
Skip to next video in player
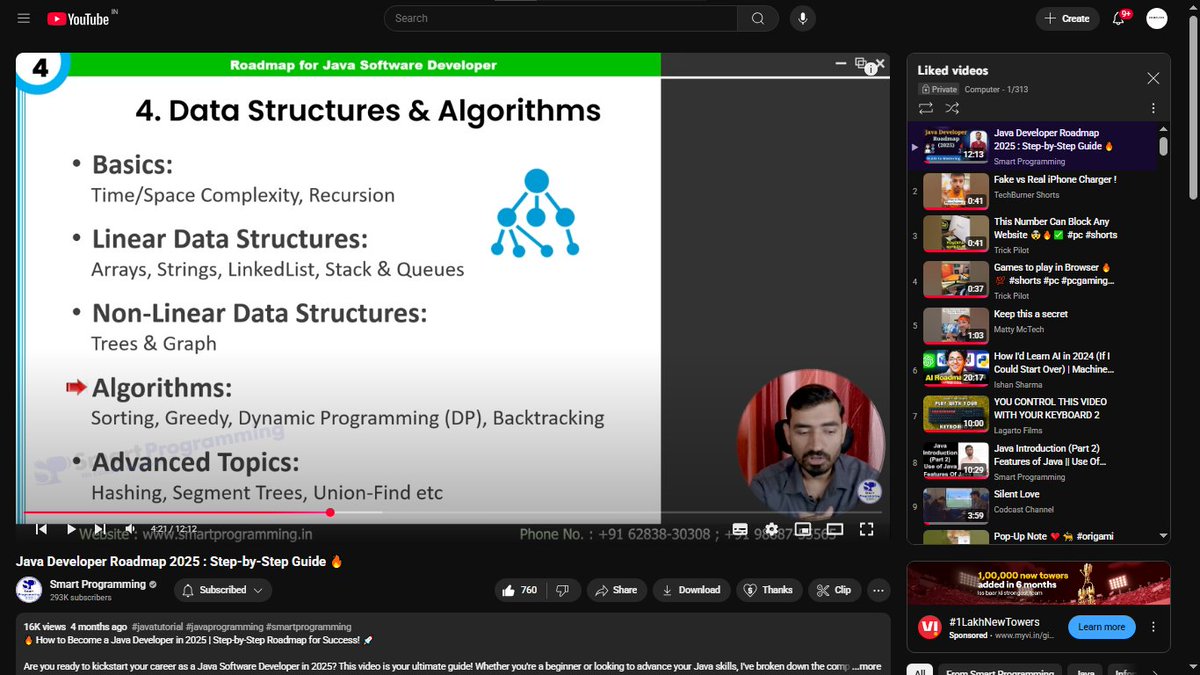pos(100,529)
